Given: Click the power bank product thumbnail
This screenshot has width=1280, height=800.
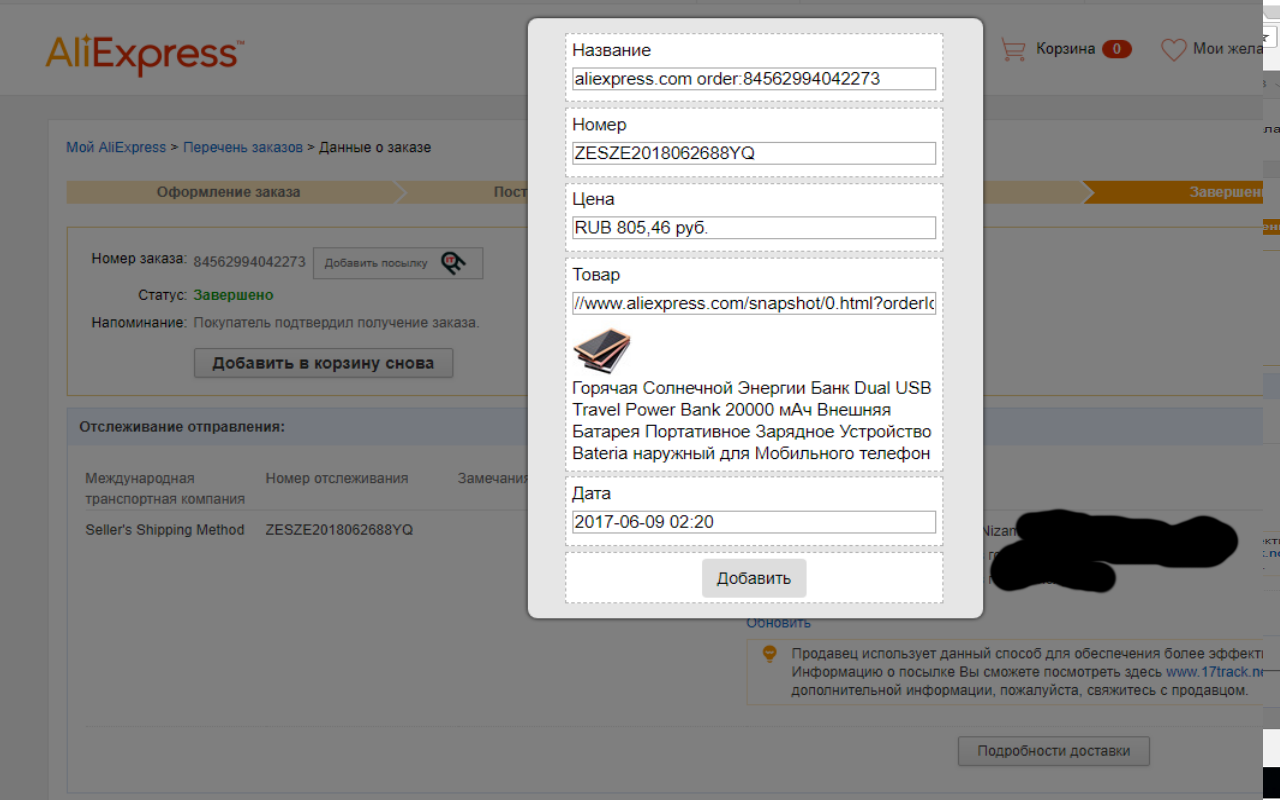Looking at the screenshot, I should (x=601, y=349).
